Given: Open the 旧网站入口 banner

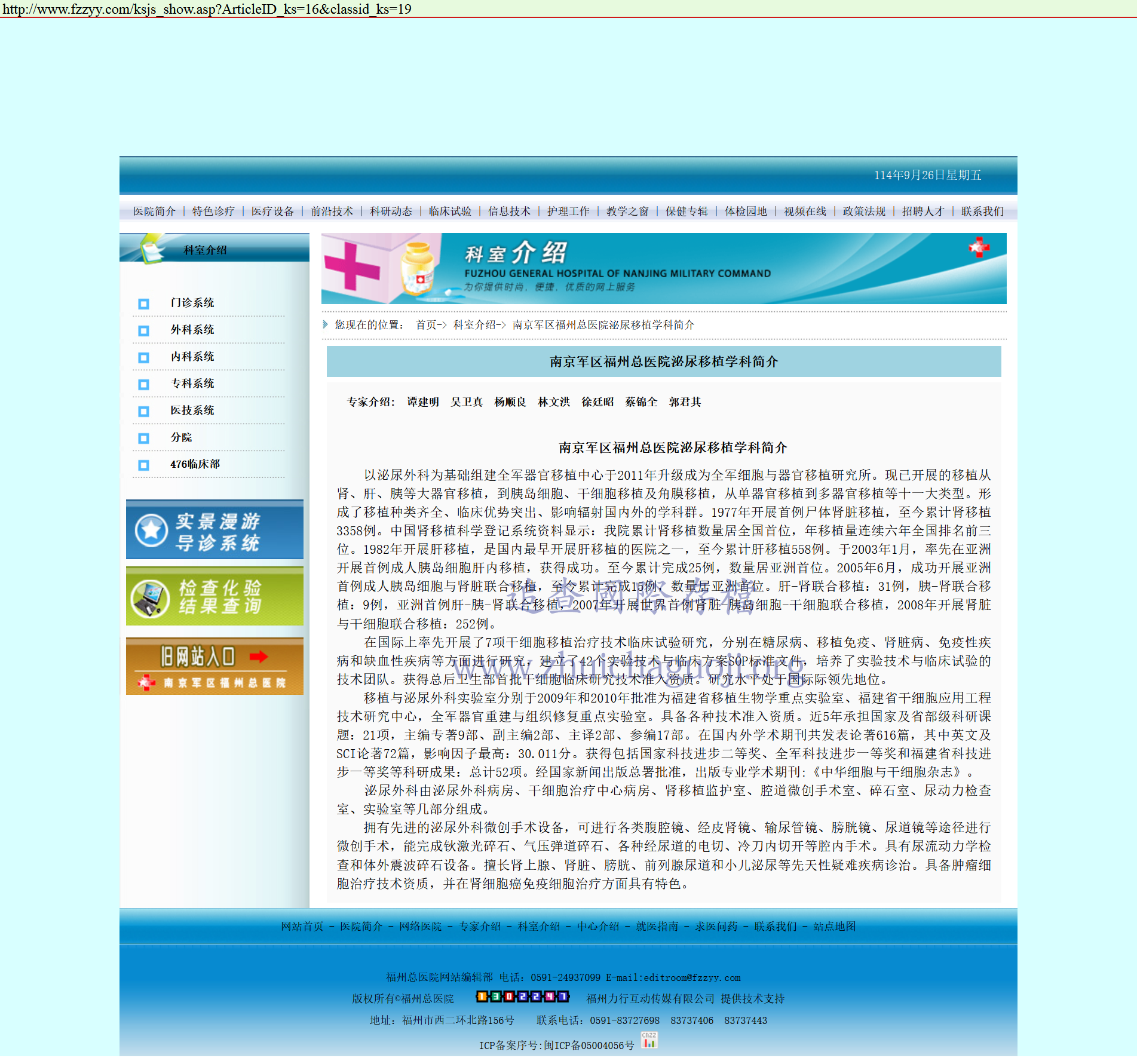Looking at the screenshot, I should [x=214, y=667].
